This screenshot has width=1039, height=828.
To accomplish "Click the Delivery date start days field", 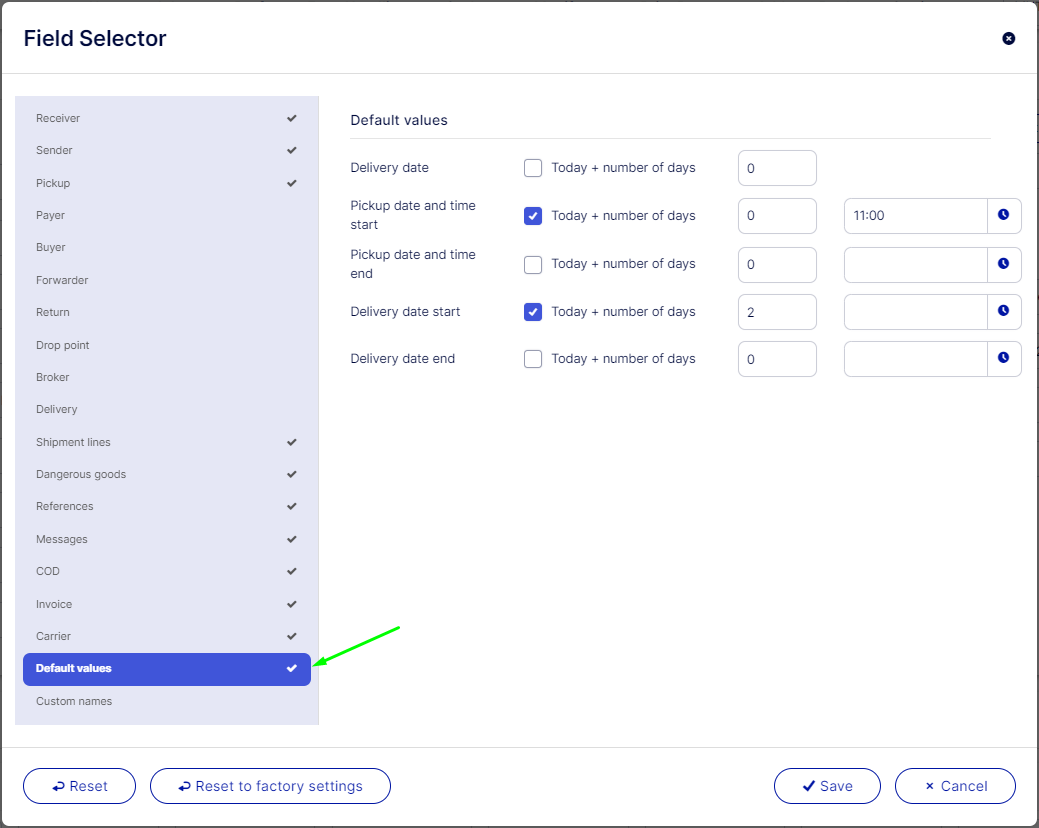I will click(777, 312).
